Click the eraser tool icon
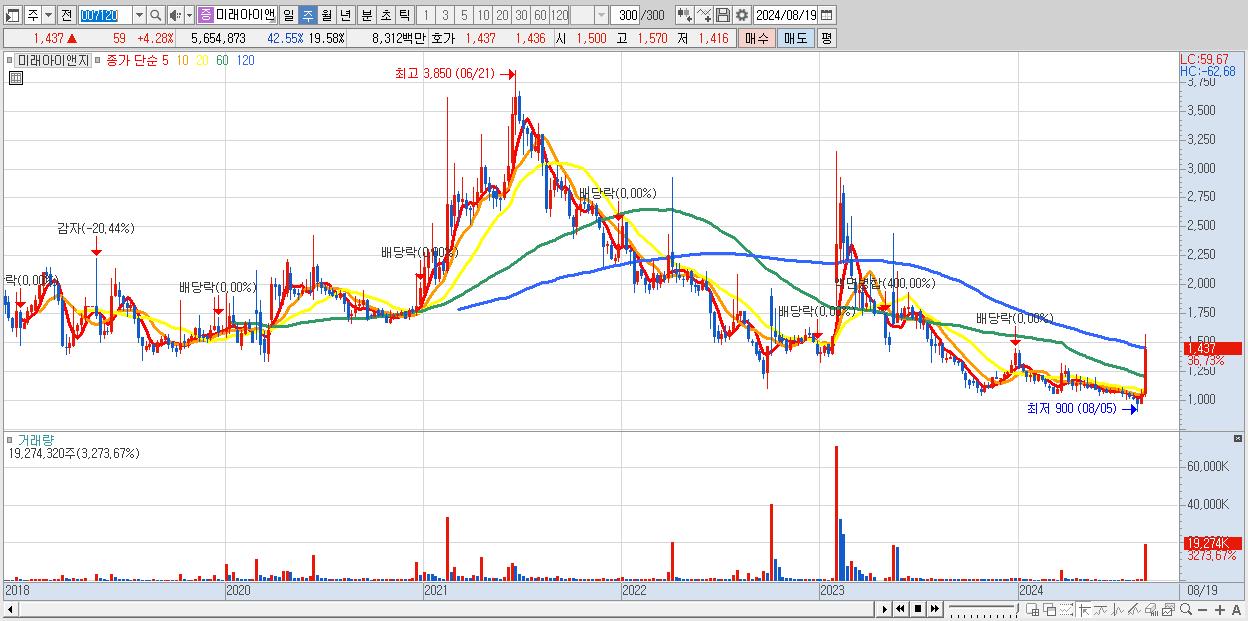 click(x=1152, y=609)
